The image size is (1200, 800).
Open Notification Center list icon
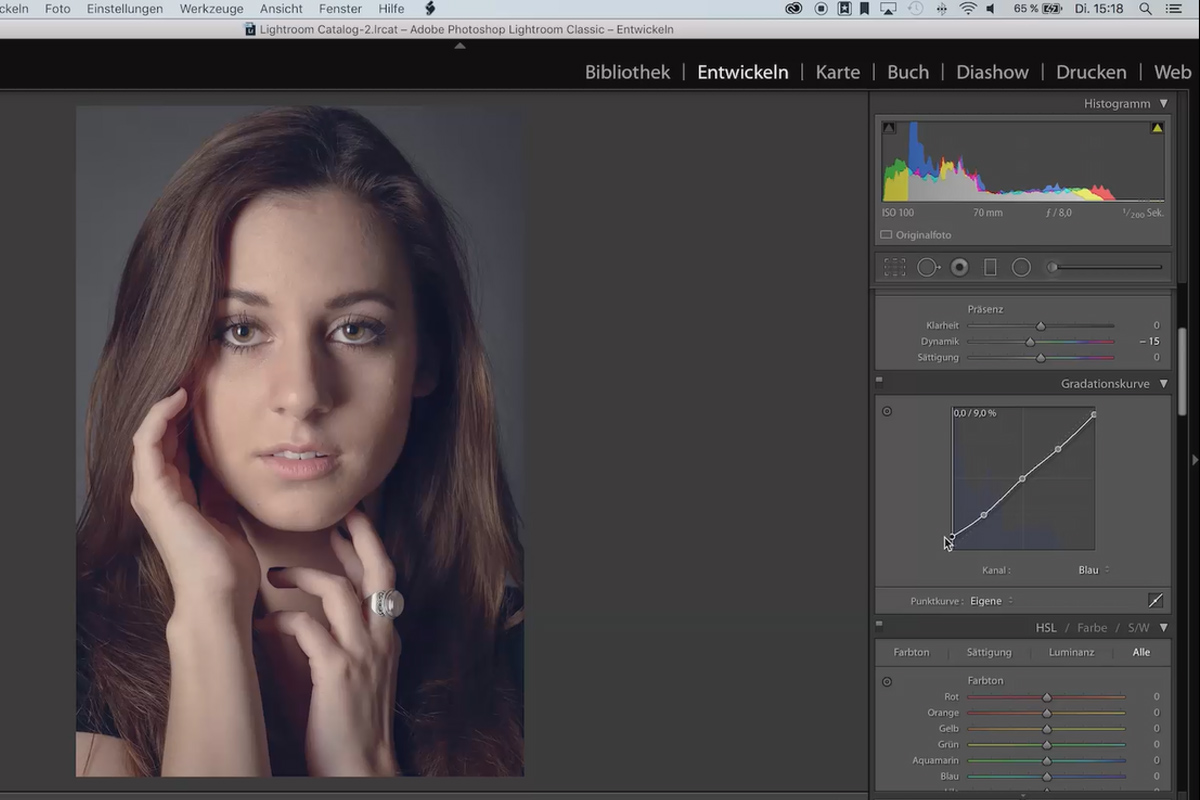pyautogui.click(x=1173, y=9)
